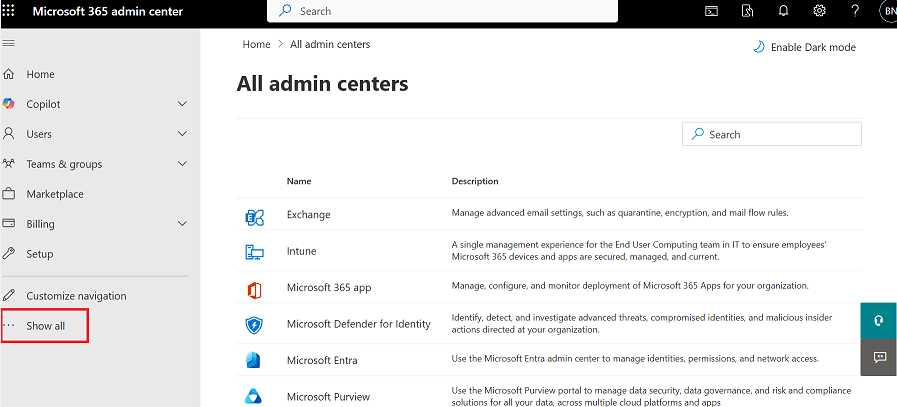Open the BN account avatar
This screenshot has height=407, width=897.
pos(889,11)
